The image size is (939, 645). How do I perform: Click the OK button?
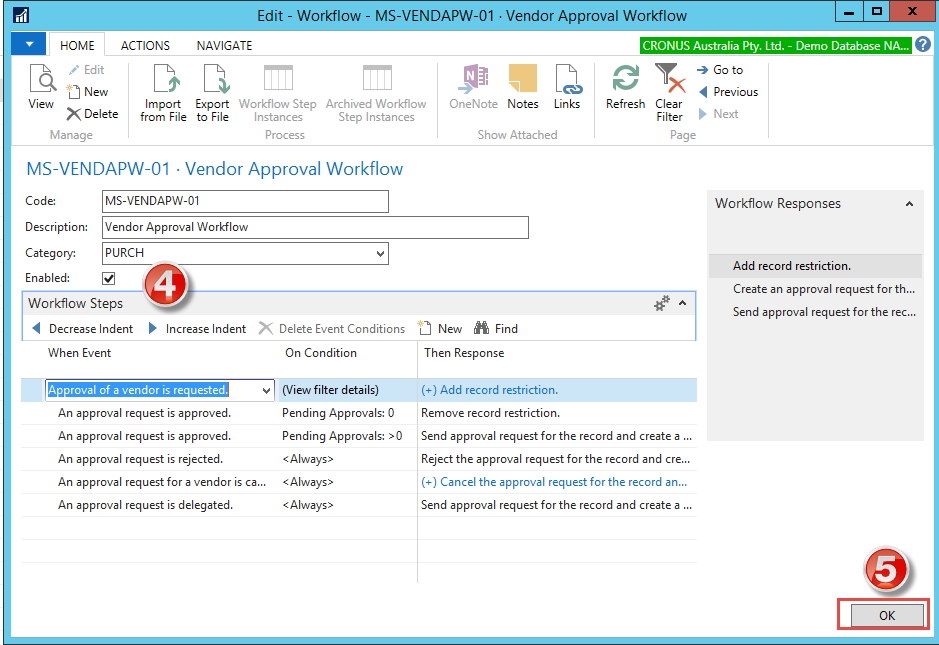click(x=884, y=615)
